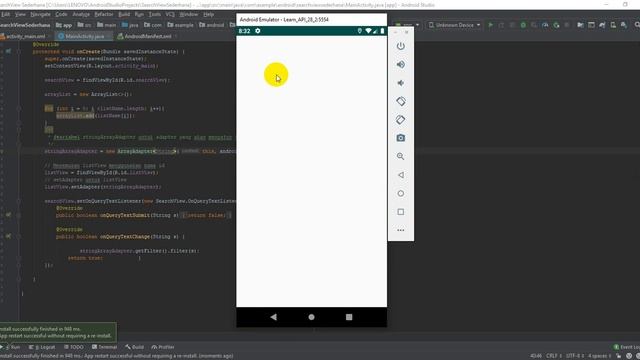Take an emulator screenshot with camera icon

click(401, 138)
